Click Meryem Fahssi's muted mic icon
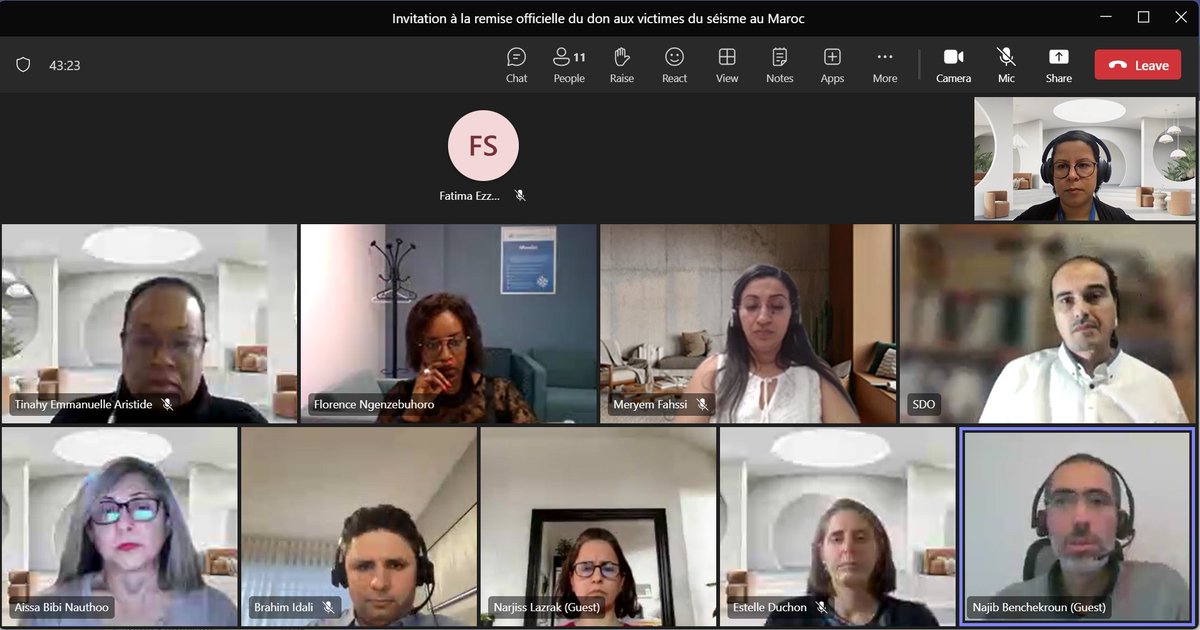The height and width of the screenshot is (630, 1200). [x=702, y=405]
